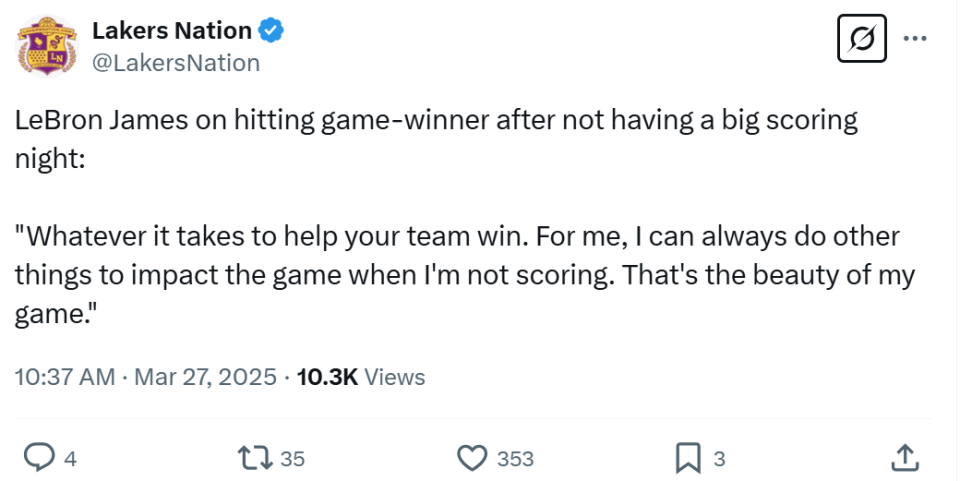
Task: Click the Mar 27, 2025 date
Action: coord(205,376)
